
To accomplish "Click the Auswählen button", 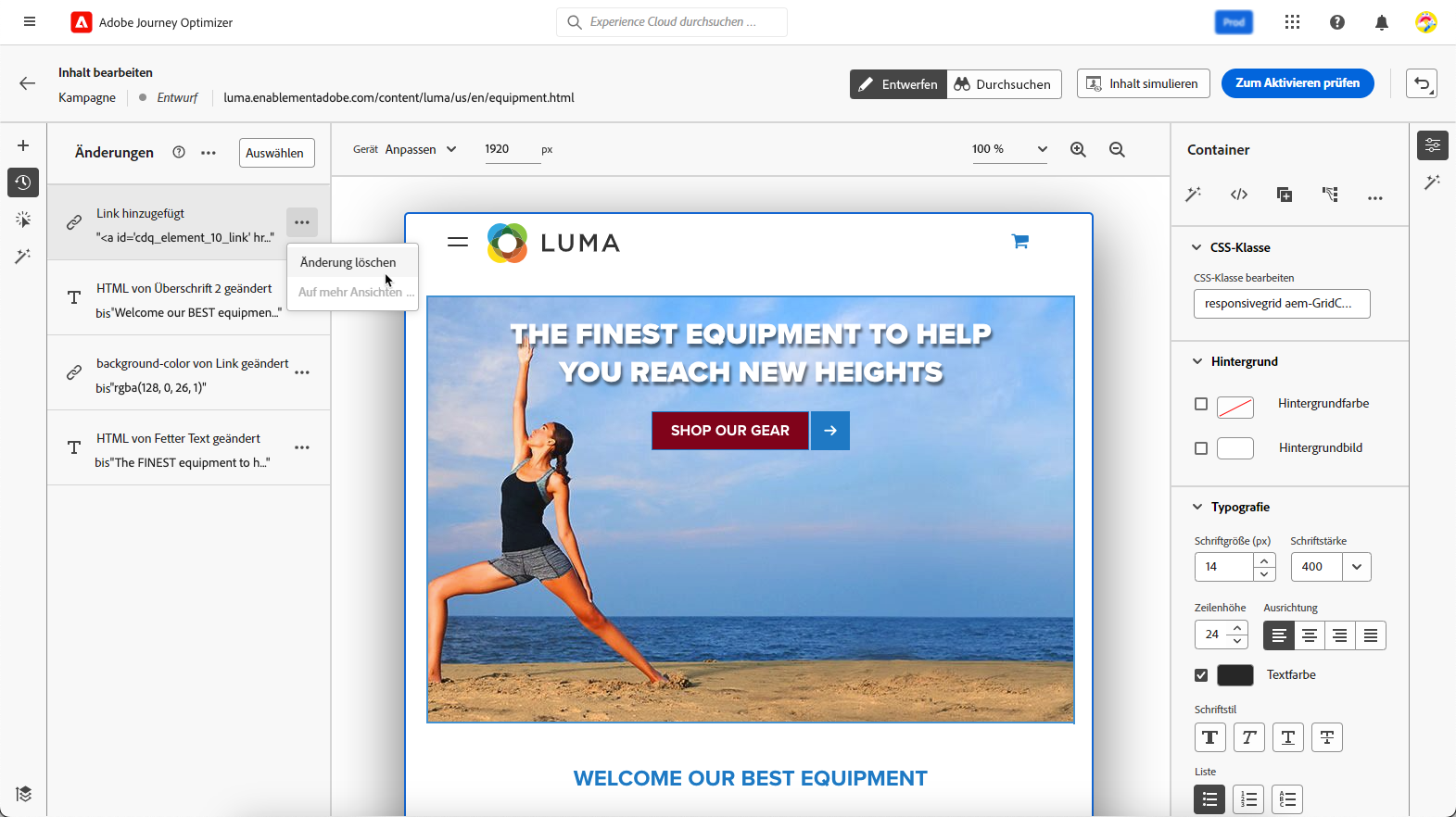I will (276, 153).
